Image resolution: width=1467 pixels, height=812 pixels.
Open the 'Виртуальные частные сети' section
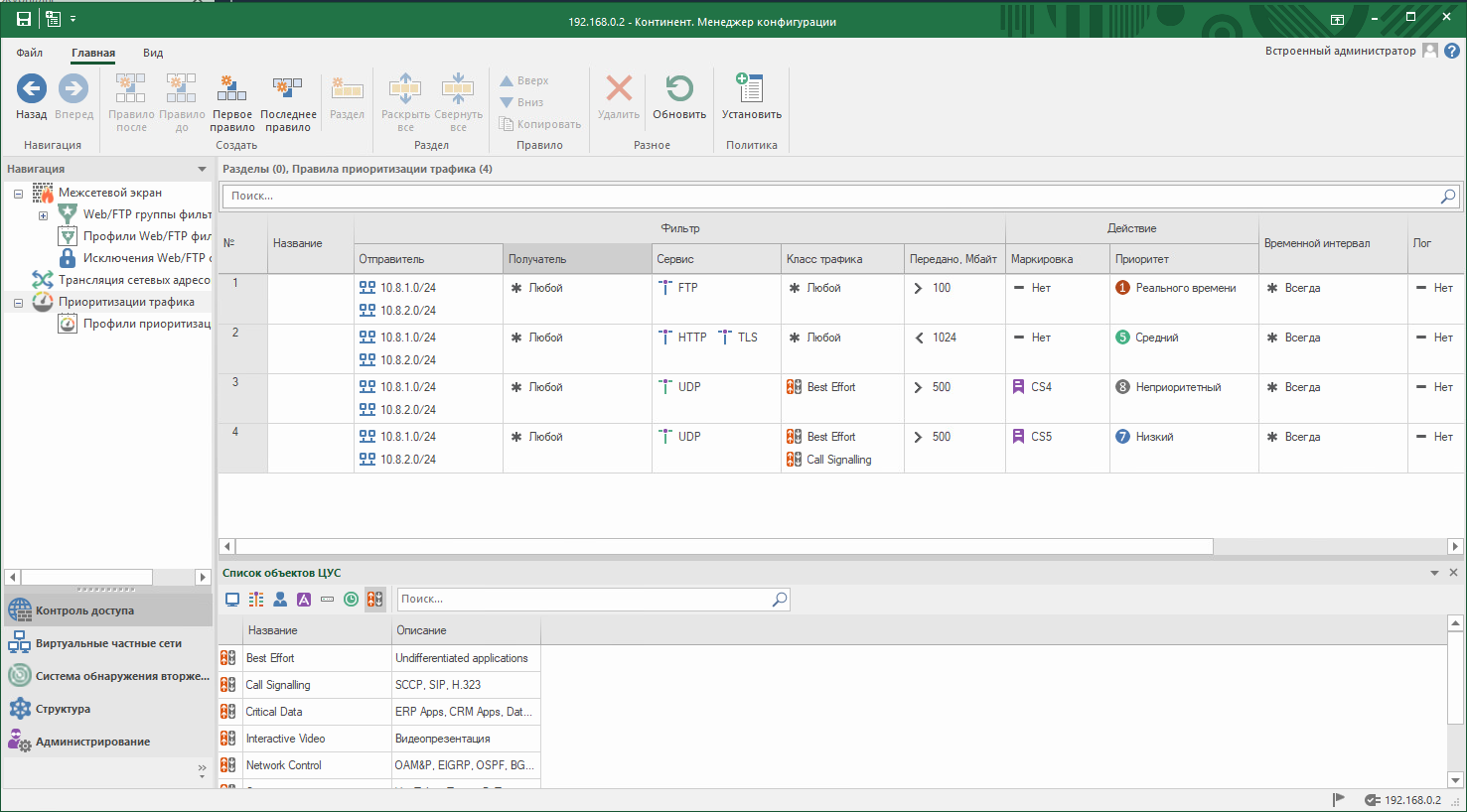(x=108, y=643)
